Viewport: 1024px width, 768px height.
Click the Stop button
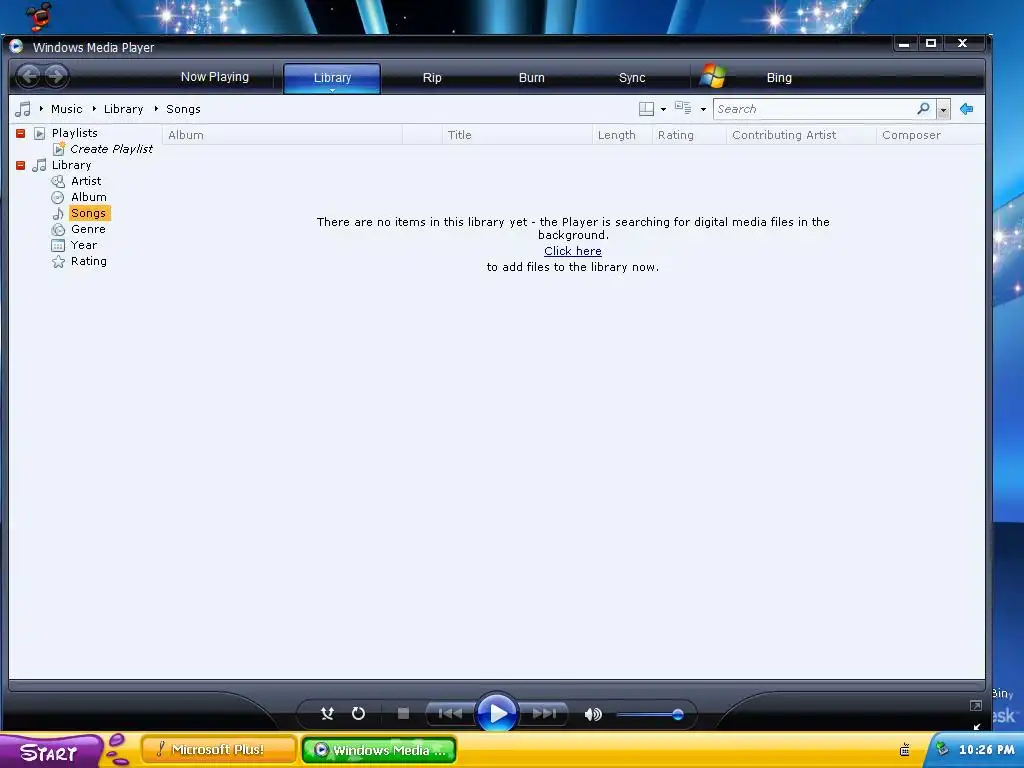point(404,714)
